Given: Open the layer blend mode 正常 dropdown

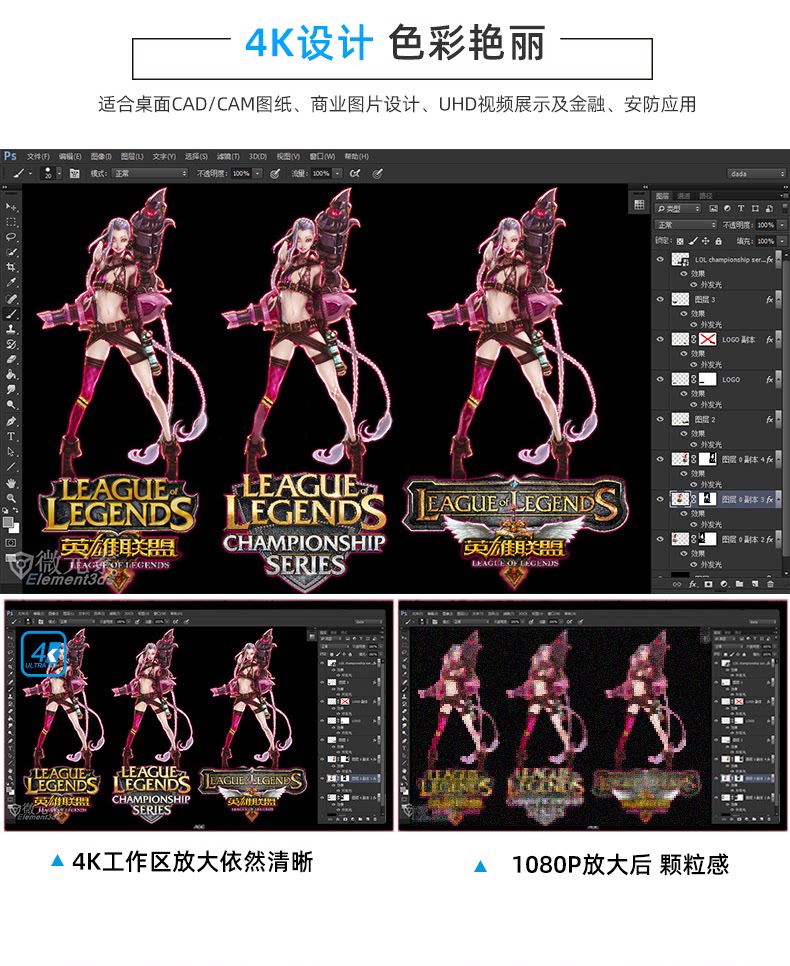Looking at the screenshot, I should point(686,225).
